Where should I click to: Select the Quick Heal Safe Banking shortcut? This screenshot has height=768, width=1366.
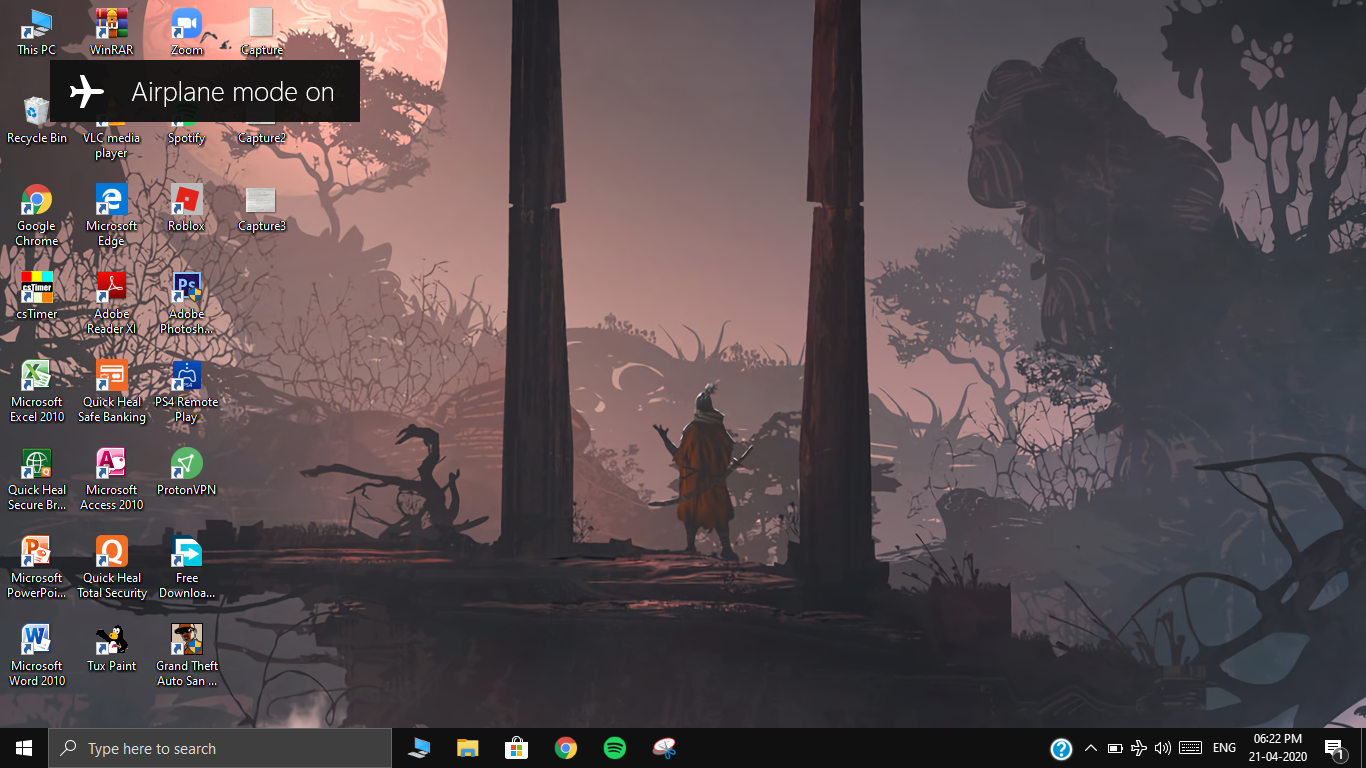111,391
